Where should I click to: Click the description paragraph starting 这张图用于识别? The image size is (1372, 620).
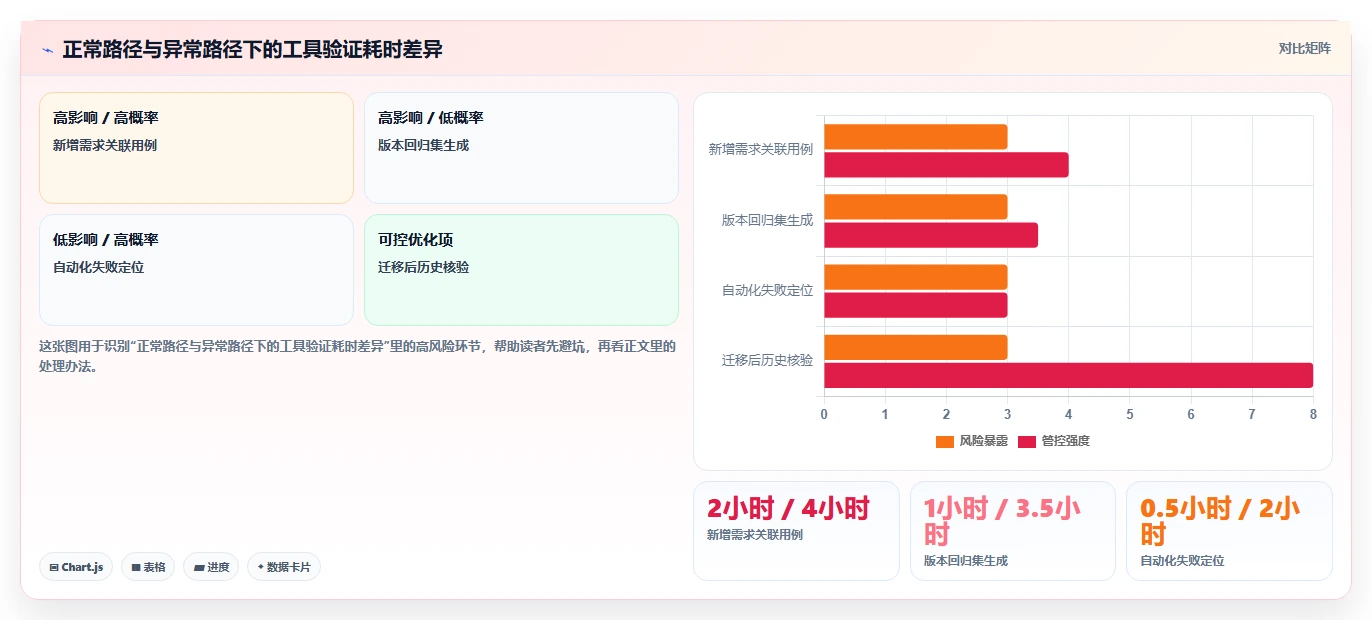point(357,356)
